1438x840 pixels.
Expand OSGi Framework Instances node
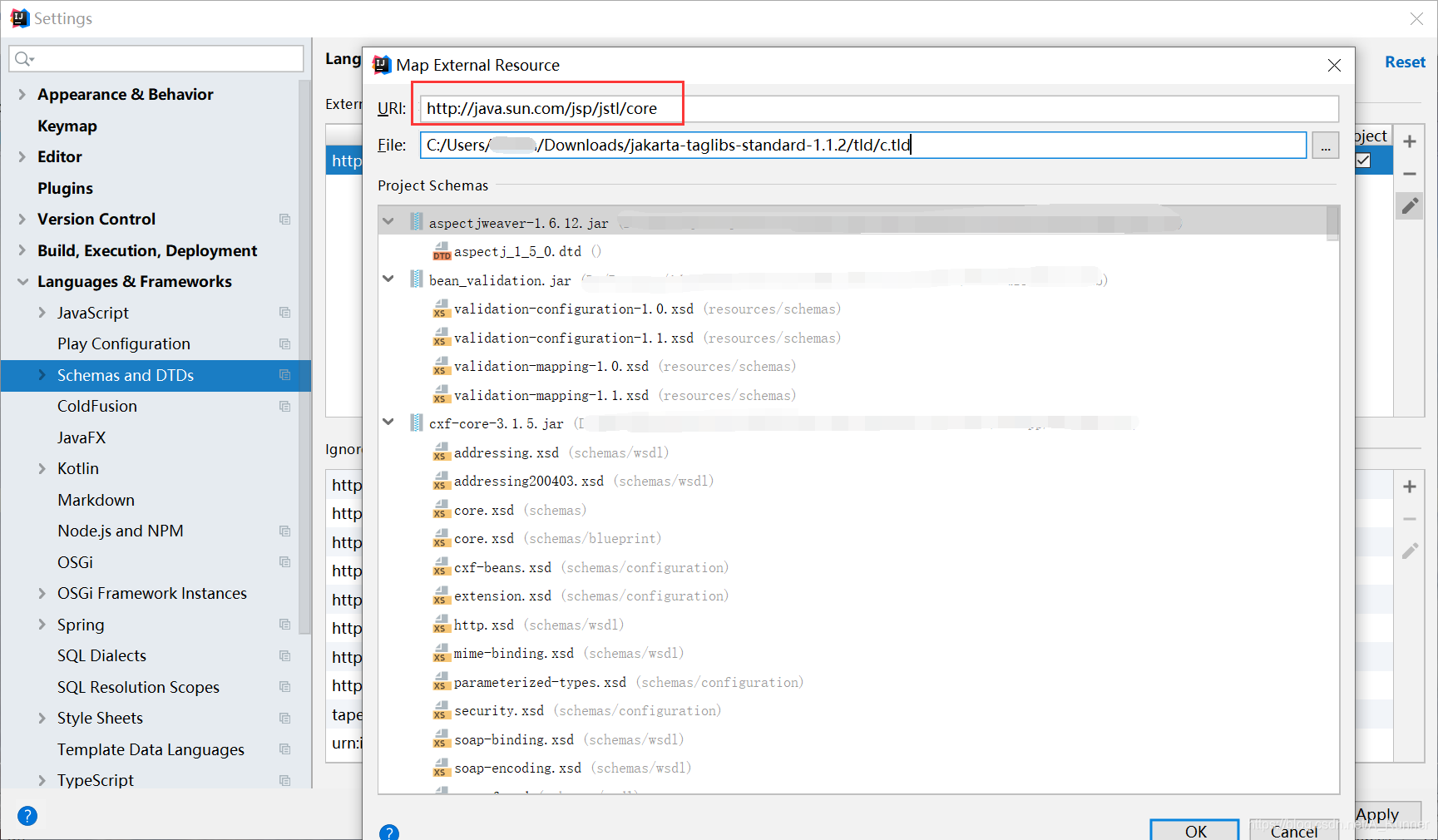(42, 594)
